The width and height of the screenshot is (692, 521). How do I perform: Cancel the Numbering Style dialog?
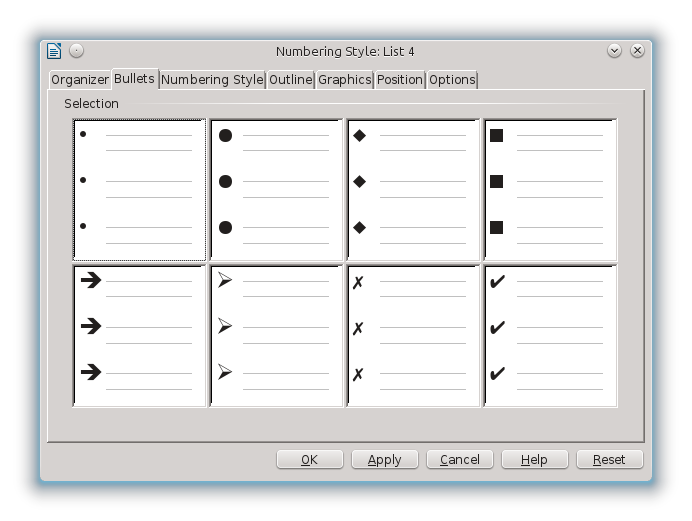click(x=460, y=460)
